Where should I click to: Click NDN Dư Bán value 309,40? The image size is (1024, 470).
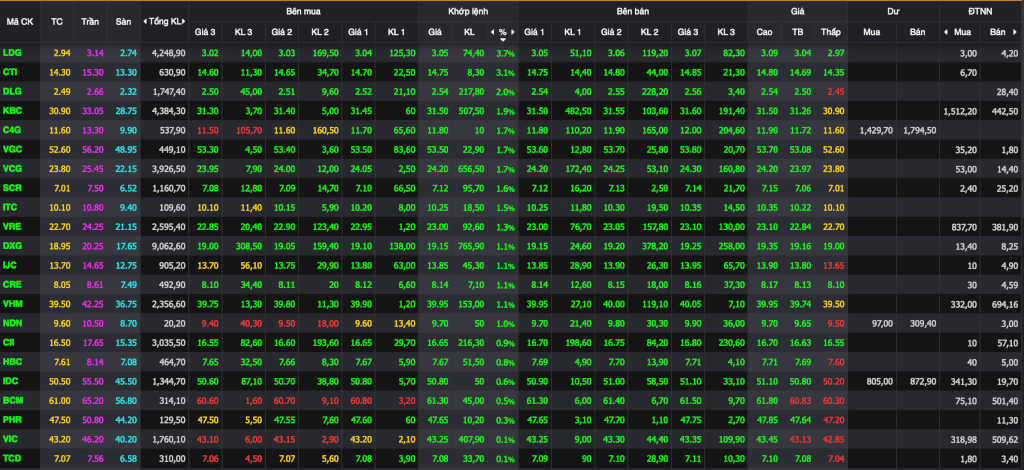point(923,324)
